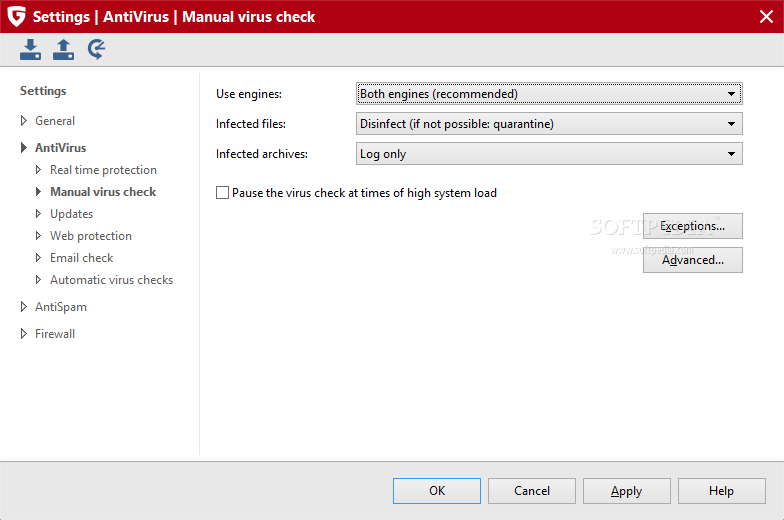Enable pause virus check at high system load
This screenshot has height=520, width=784.
point(222,192)
